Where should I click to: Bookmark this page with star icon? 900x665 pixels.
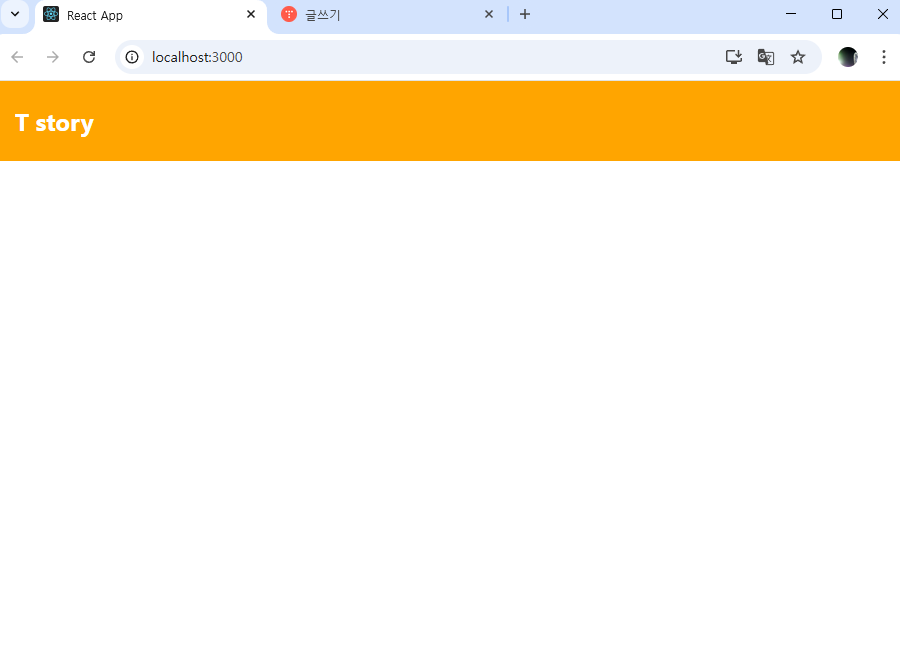click(798, 57)
